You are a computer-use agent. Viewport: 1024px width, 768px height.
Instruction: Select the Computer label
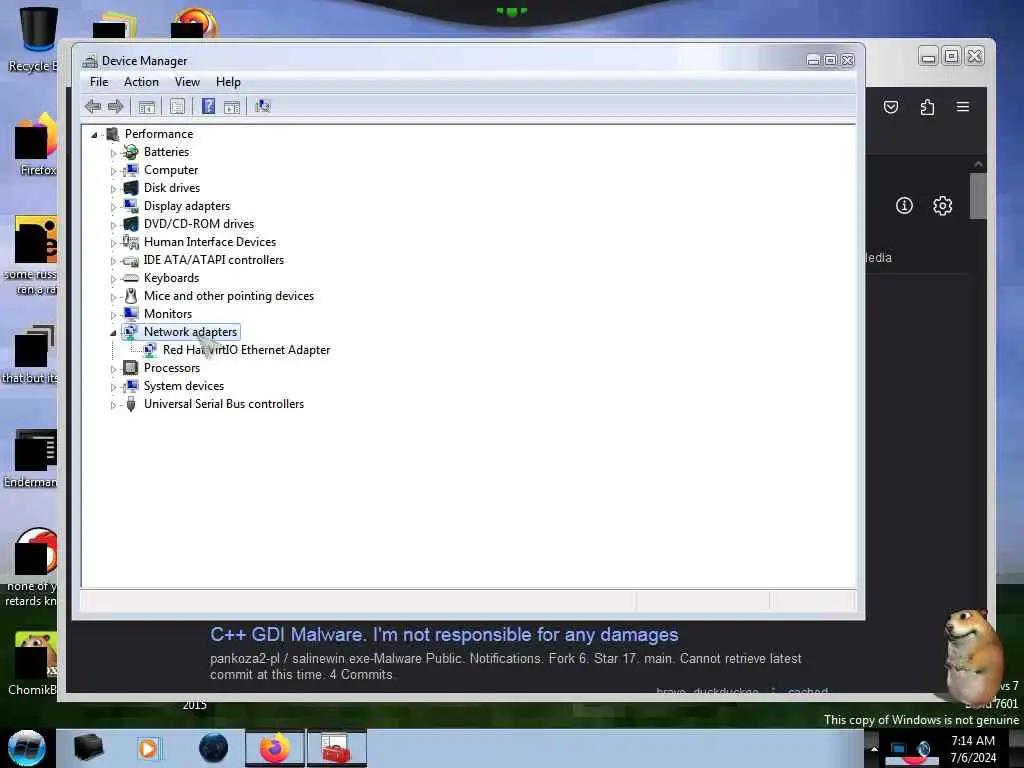click(x=170, y=170)
